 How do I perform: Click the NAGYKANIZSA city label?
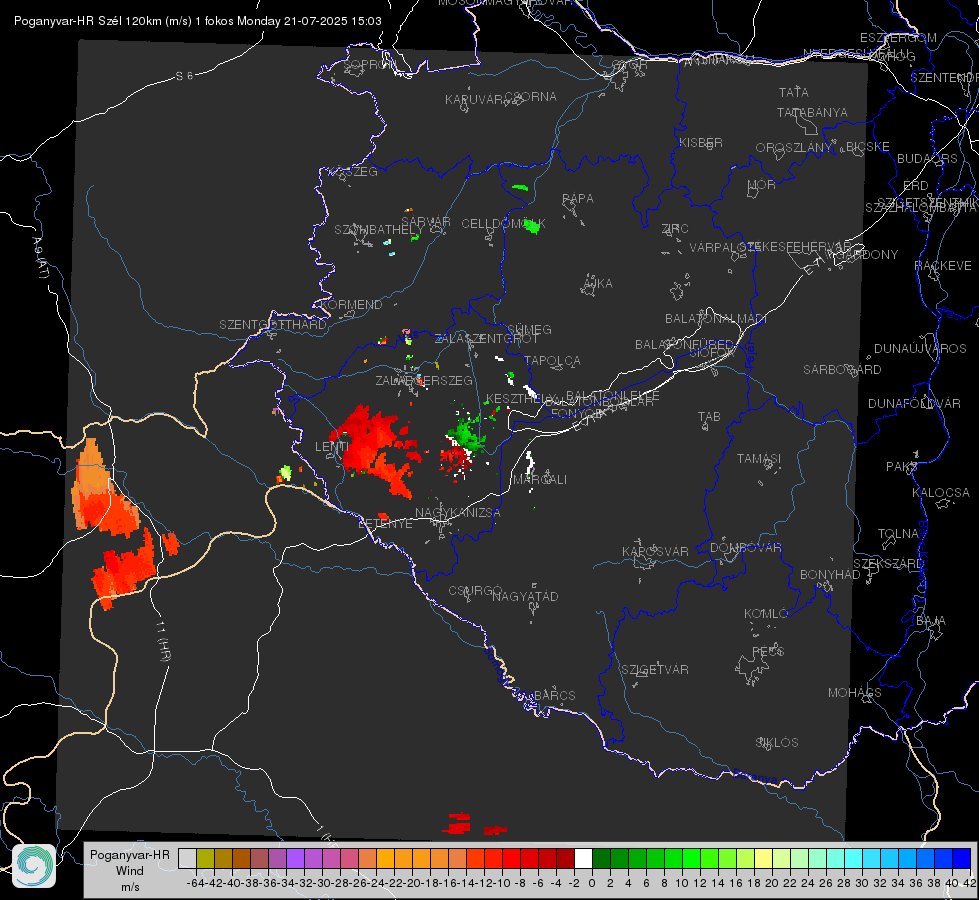tap(458, 513)
